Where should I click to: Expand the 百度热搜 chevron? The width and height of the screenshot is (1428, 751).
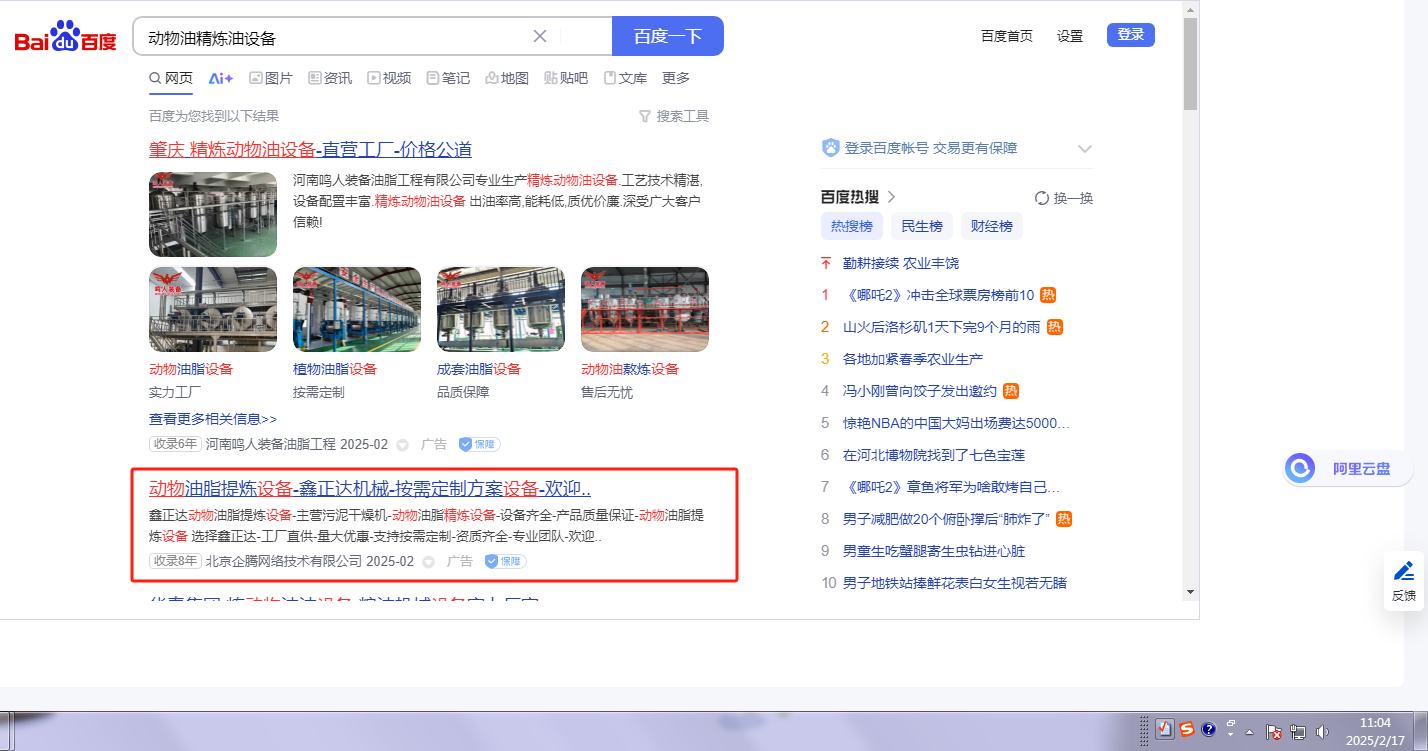tap(891, 197)
